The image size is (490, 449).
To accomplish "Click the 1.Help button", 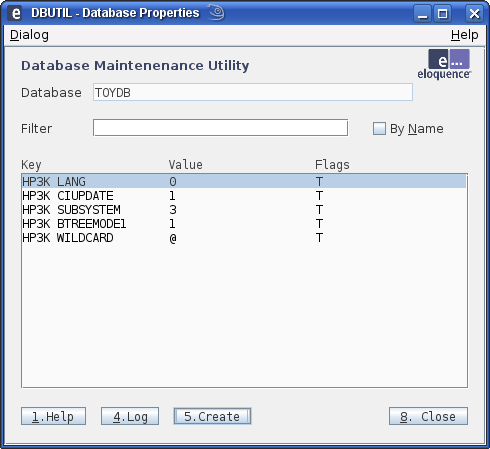I will (53, 416).
